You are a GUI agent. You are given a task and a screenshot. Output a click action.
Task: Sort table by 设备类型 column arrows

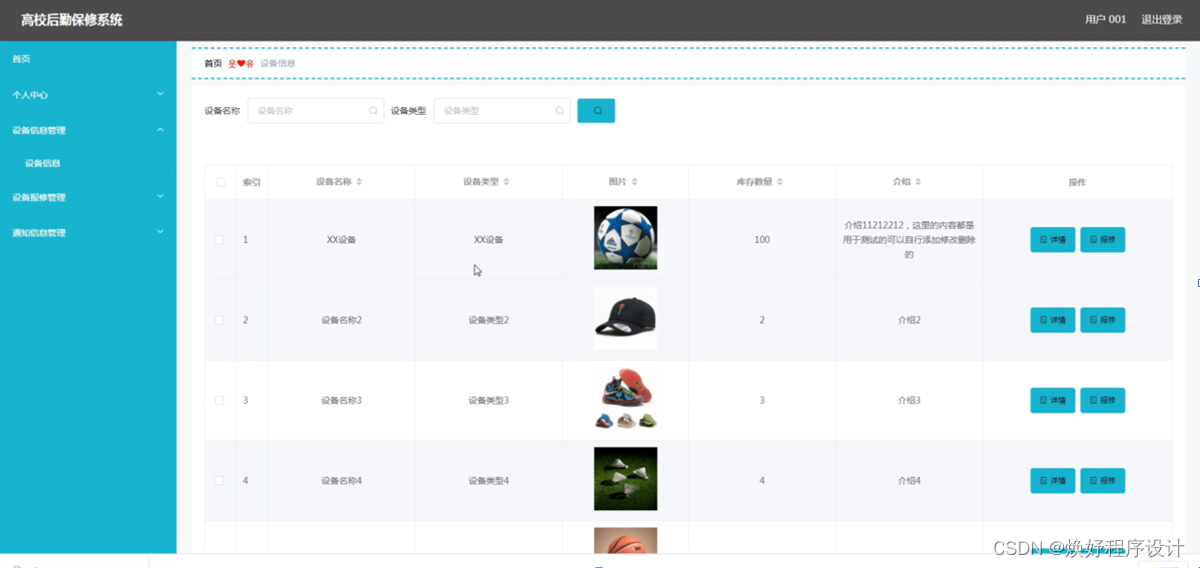click(506, 182)
